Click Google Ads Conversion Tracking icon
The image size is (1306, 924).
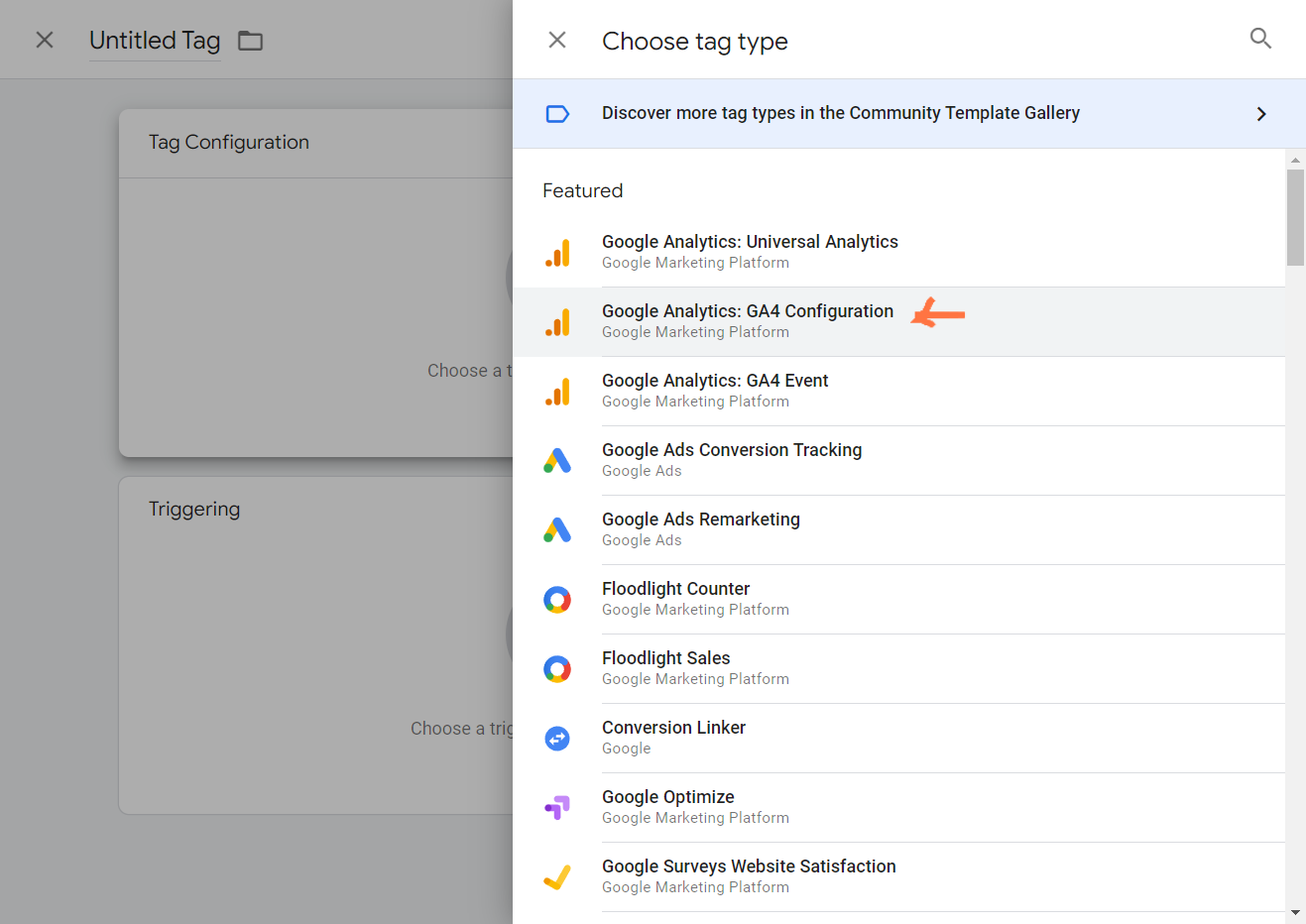pyautogui.click(x=557, y=461)
